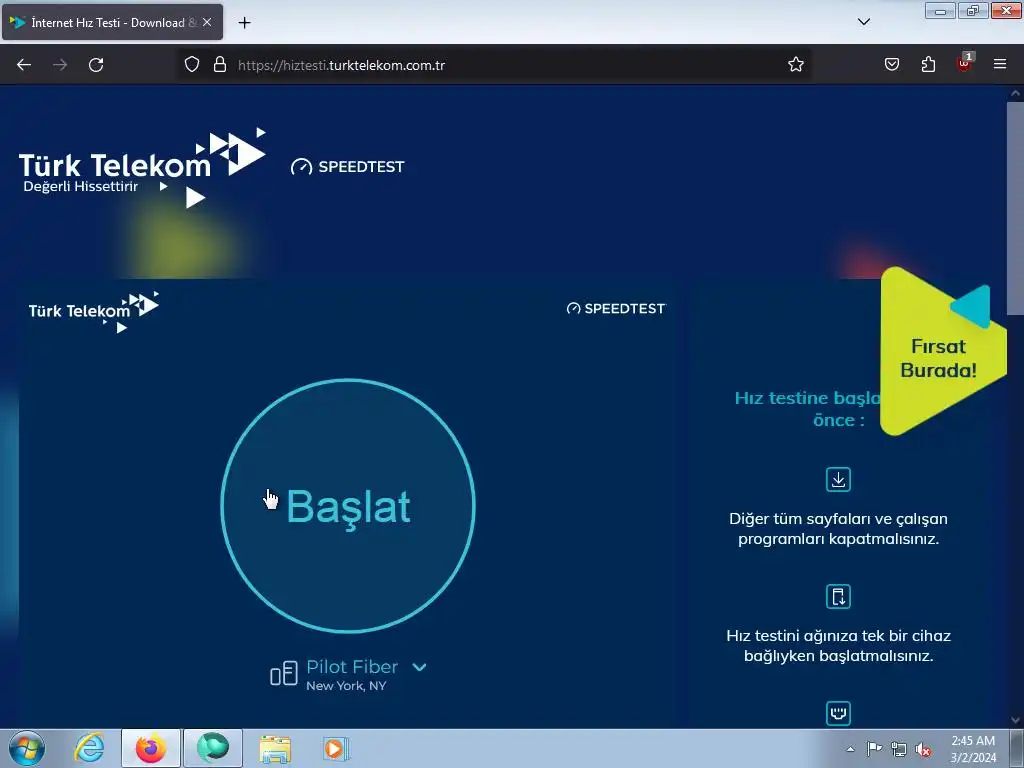Click the small Türk Telekom logo in test panel

click(x=93, y=312)
